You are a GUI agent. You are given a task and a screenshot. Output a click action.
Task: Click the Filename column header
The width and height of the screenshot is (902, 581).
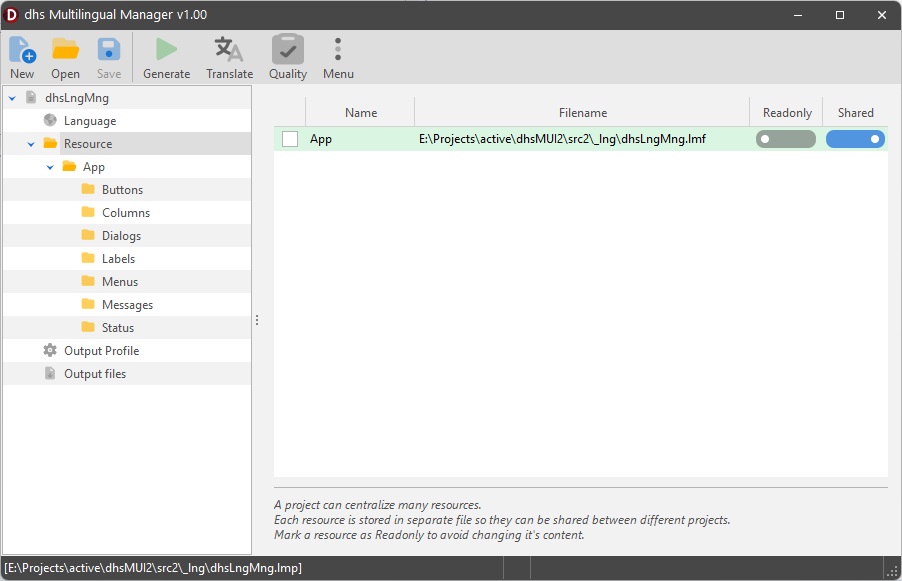coord(582,113)
